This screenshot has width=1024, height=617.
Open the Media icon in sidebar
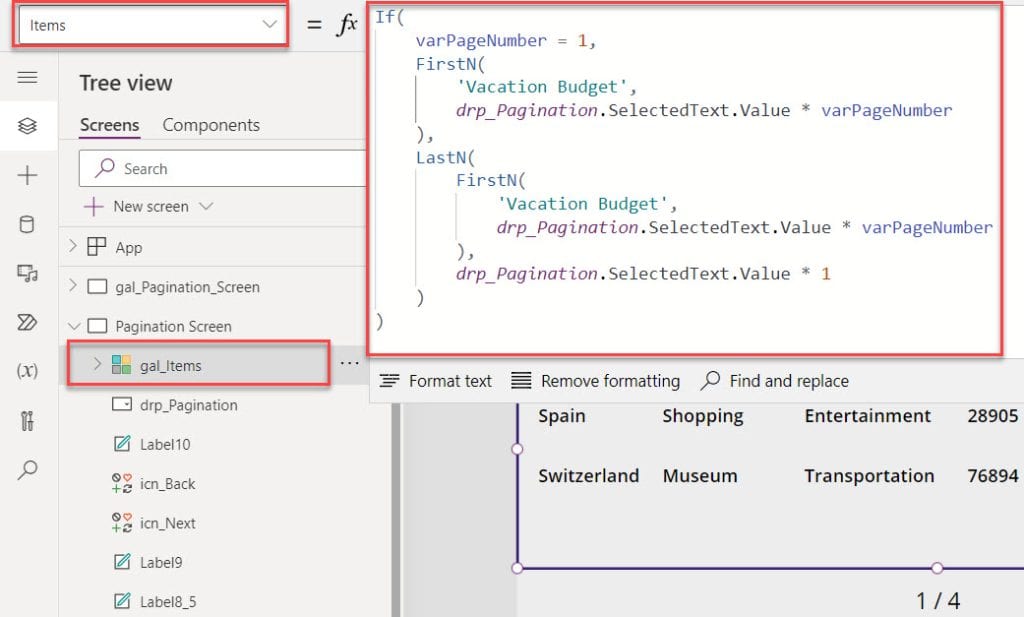click(27, 273)
